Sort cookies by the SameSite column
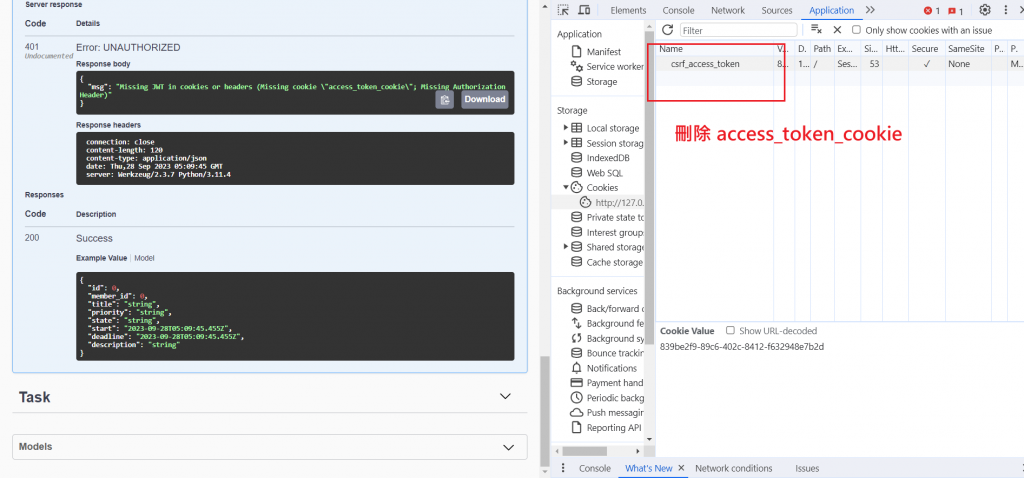Screen dimensions: 1024x478 967,49
